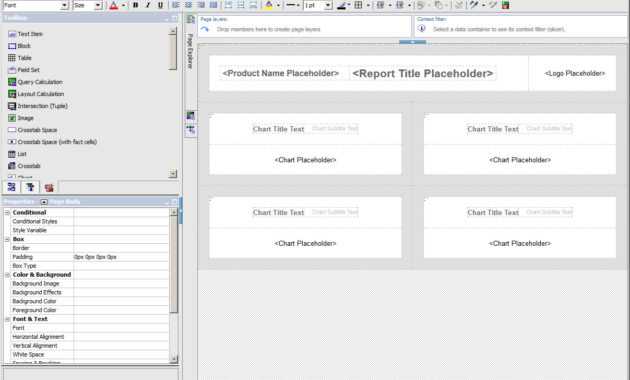This screenshot has height=380, width=630.
Task: Select Crosstab Space (with fact cells)
Action: click(x=53, y=142)
